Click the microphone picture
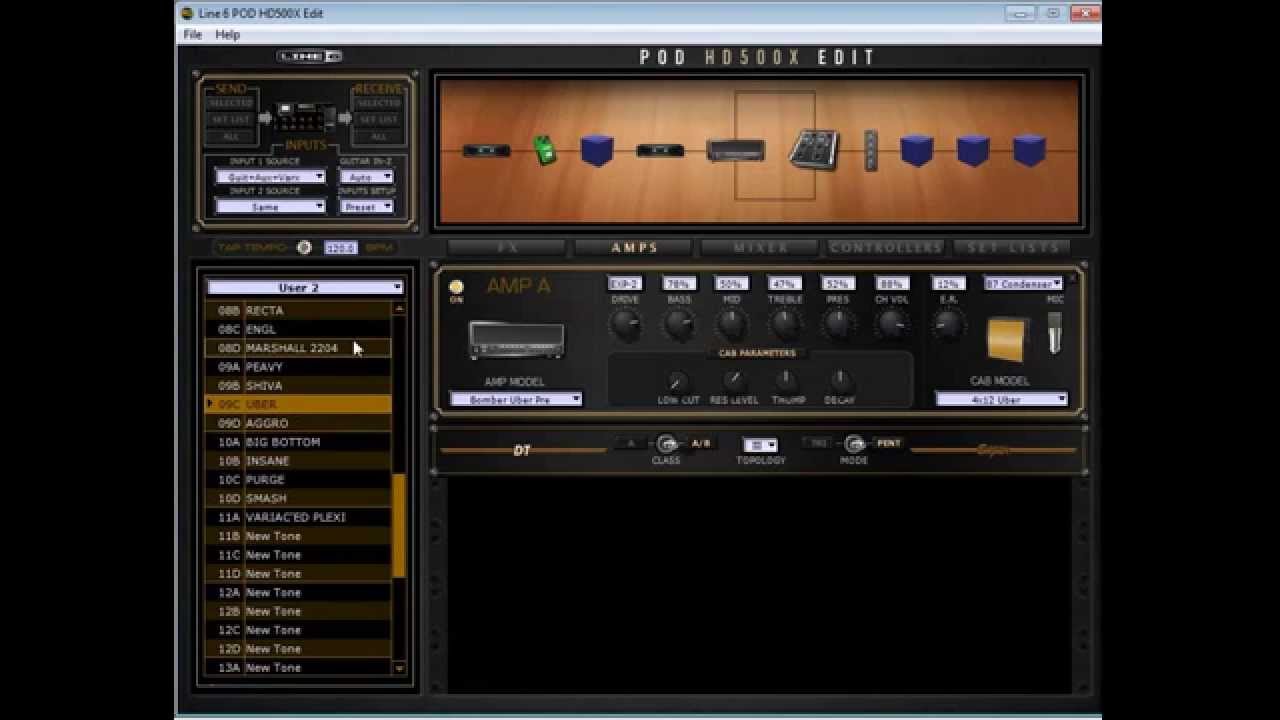 (1054, 333)
